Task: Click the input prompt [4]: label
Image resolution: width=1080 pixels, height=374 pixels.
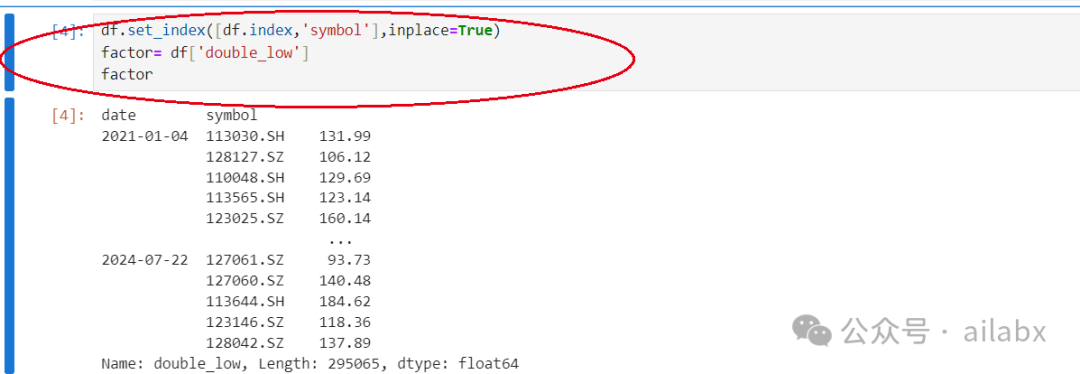Action: tap(68, 32)
